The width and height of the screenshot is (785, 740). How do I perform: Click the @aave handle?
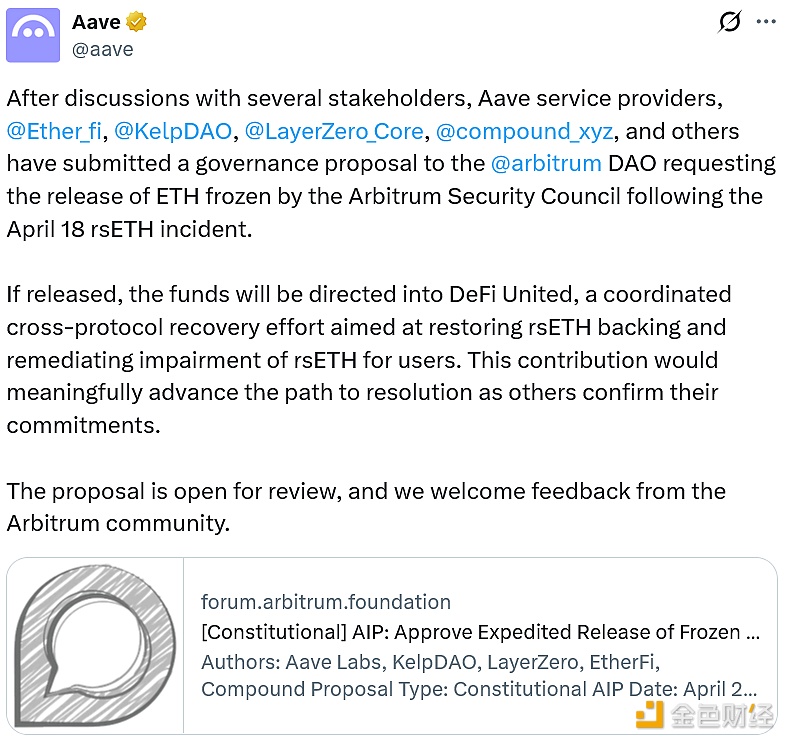(102, 48)
